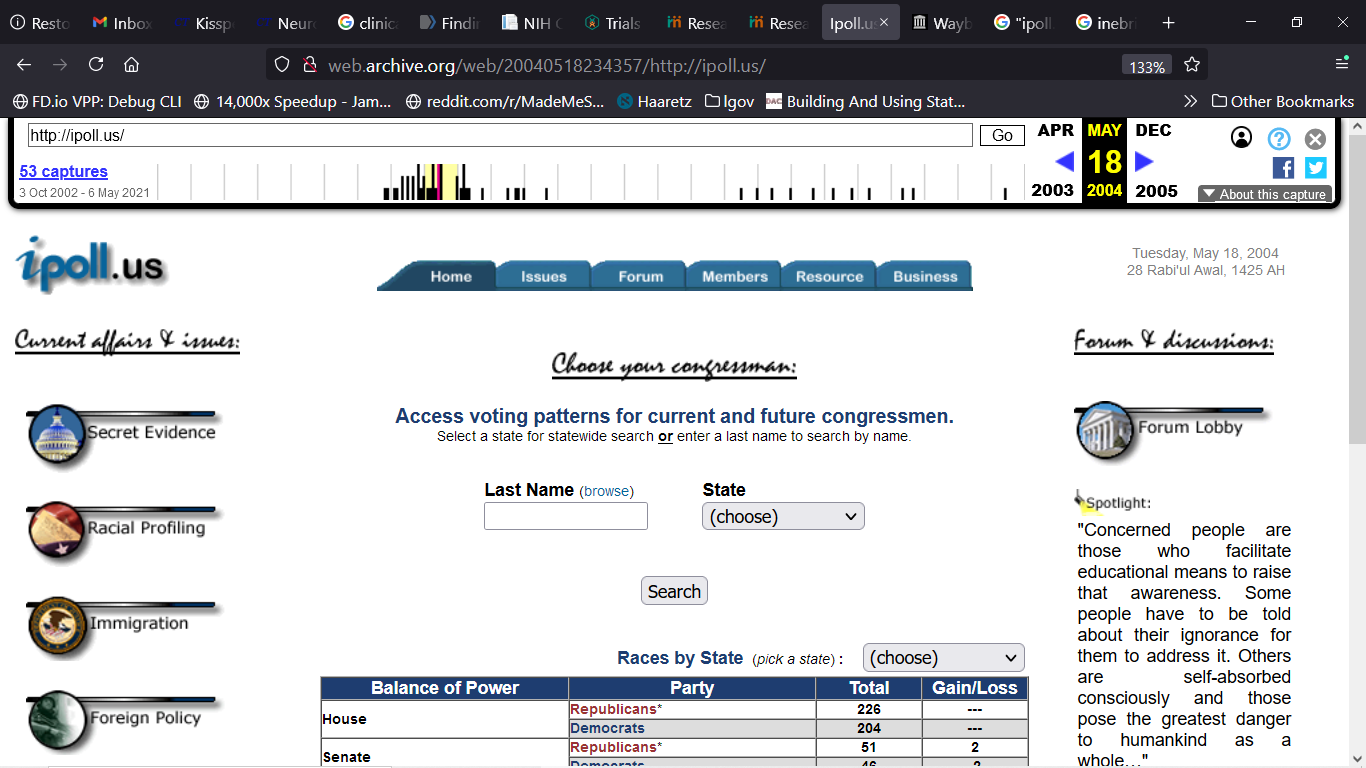Expand About this capture
The image size is (1366, 768).
(x=1265, y=194)
